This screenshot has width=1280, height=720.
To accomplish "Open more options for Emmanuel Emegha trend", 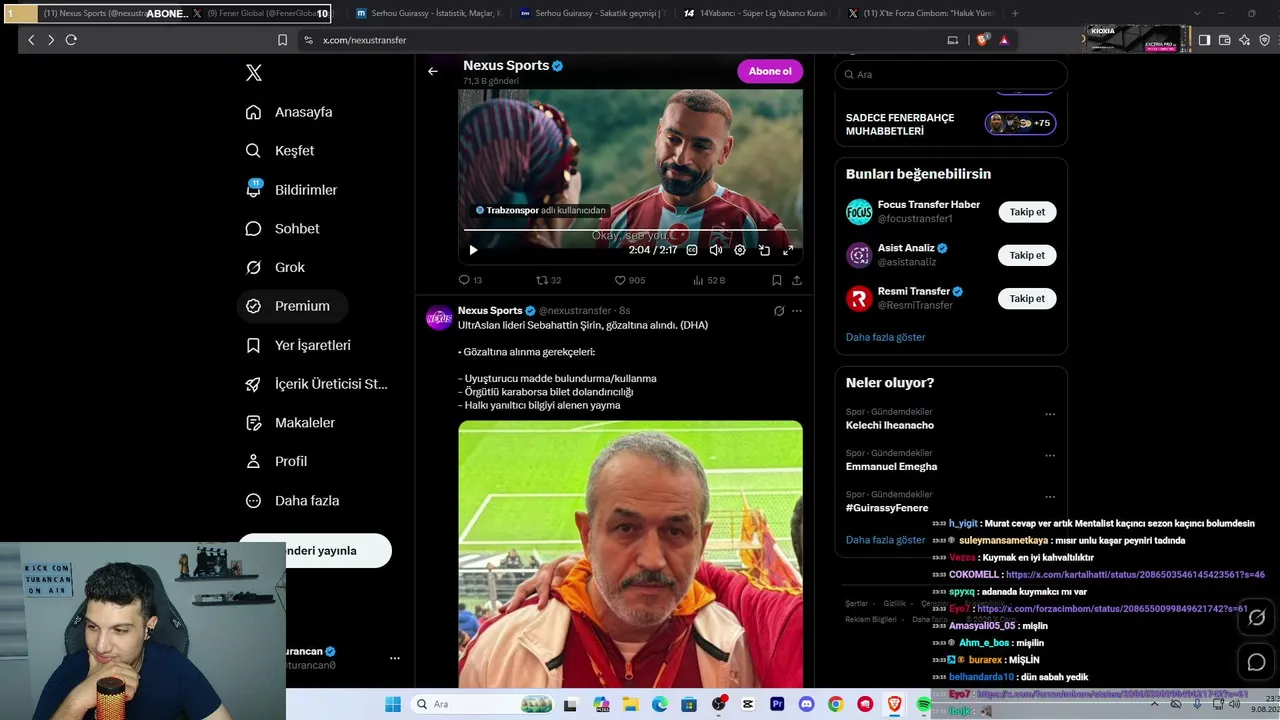I will coord(1050,456).
